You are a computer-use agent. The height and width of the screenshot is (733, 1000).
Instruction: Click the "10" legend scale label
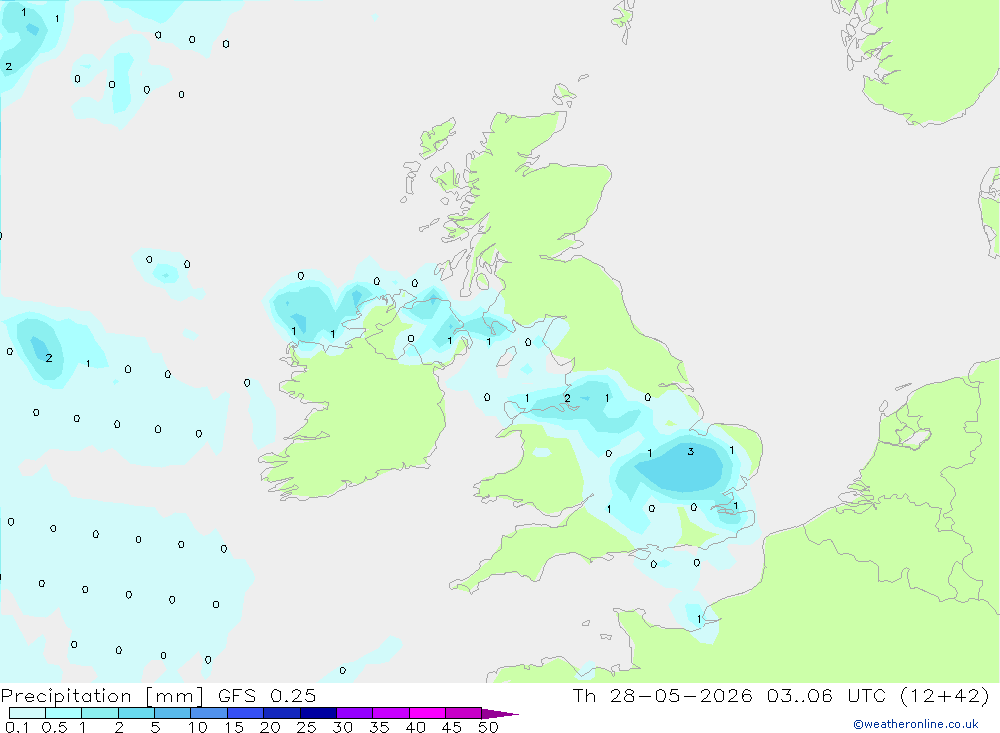point(198,727)
